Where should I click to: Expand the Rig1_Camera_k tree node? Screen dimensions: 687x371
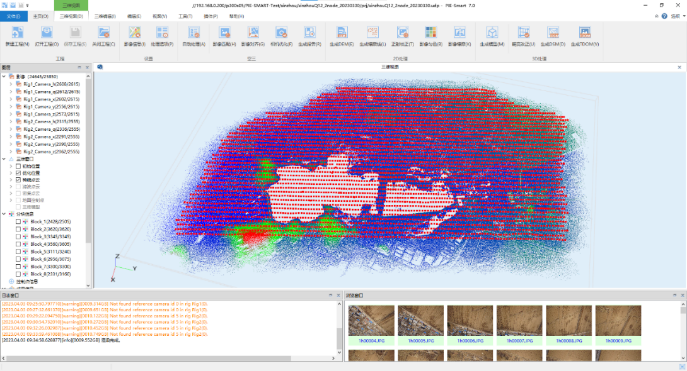click(x=11, y=84)
